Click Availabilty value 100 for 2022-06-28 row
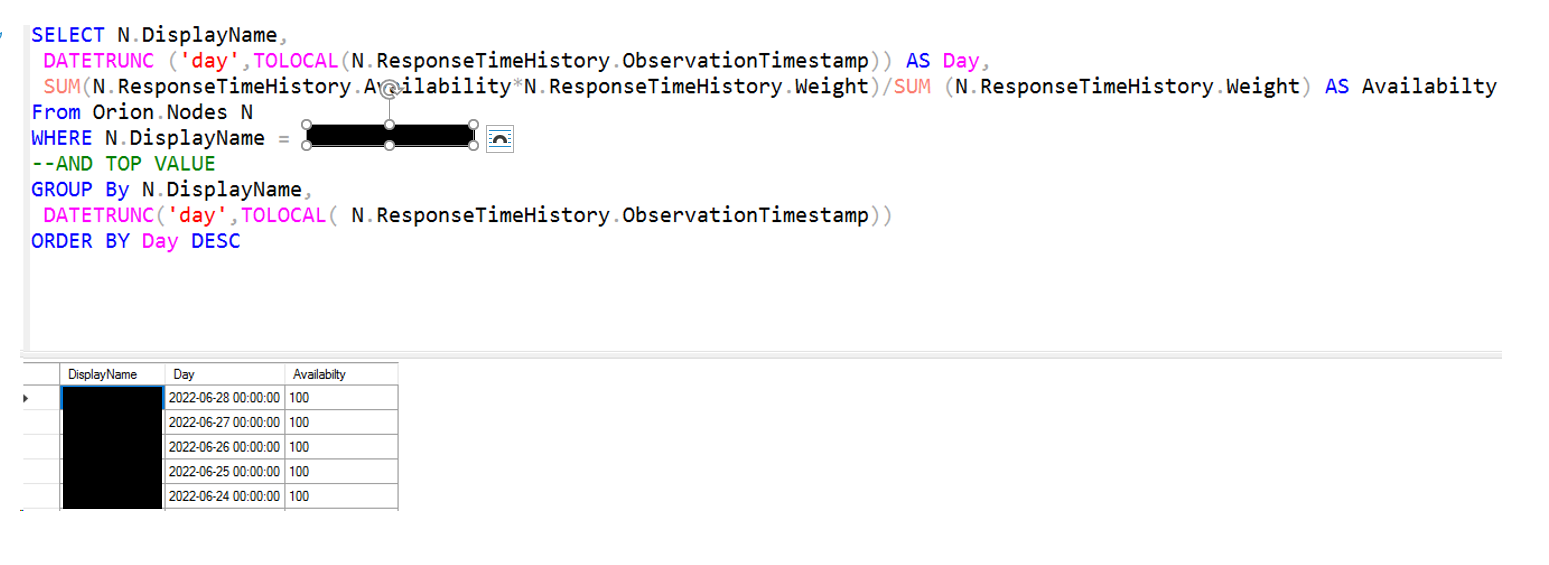The height and width of the screenshot is (565, 1549). coord(341,398)
